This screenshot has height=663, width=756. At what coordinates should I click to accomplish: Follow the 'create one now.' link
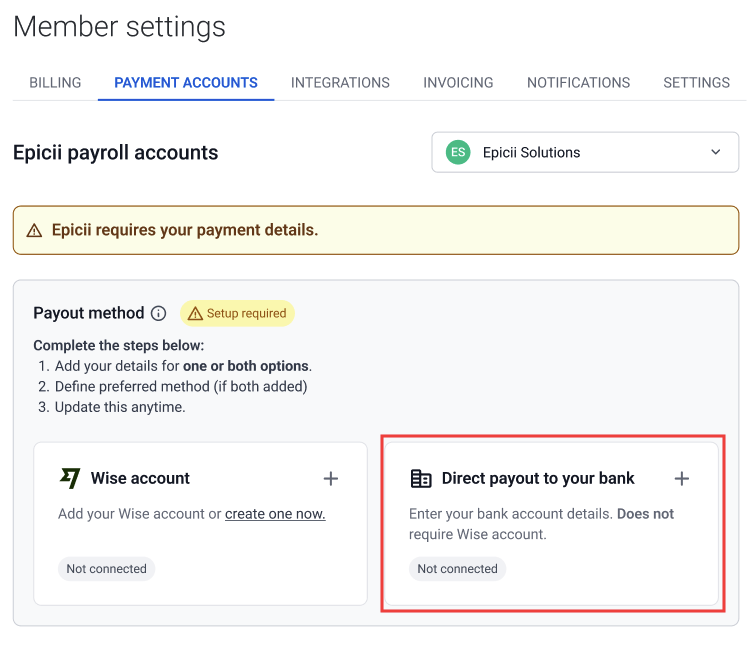[275, 514]
